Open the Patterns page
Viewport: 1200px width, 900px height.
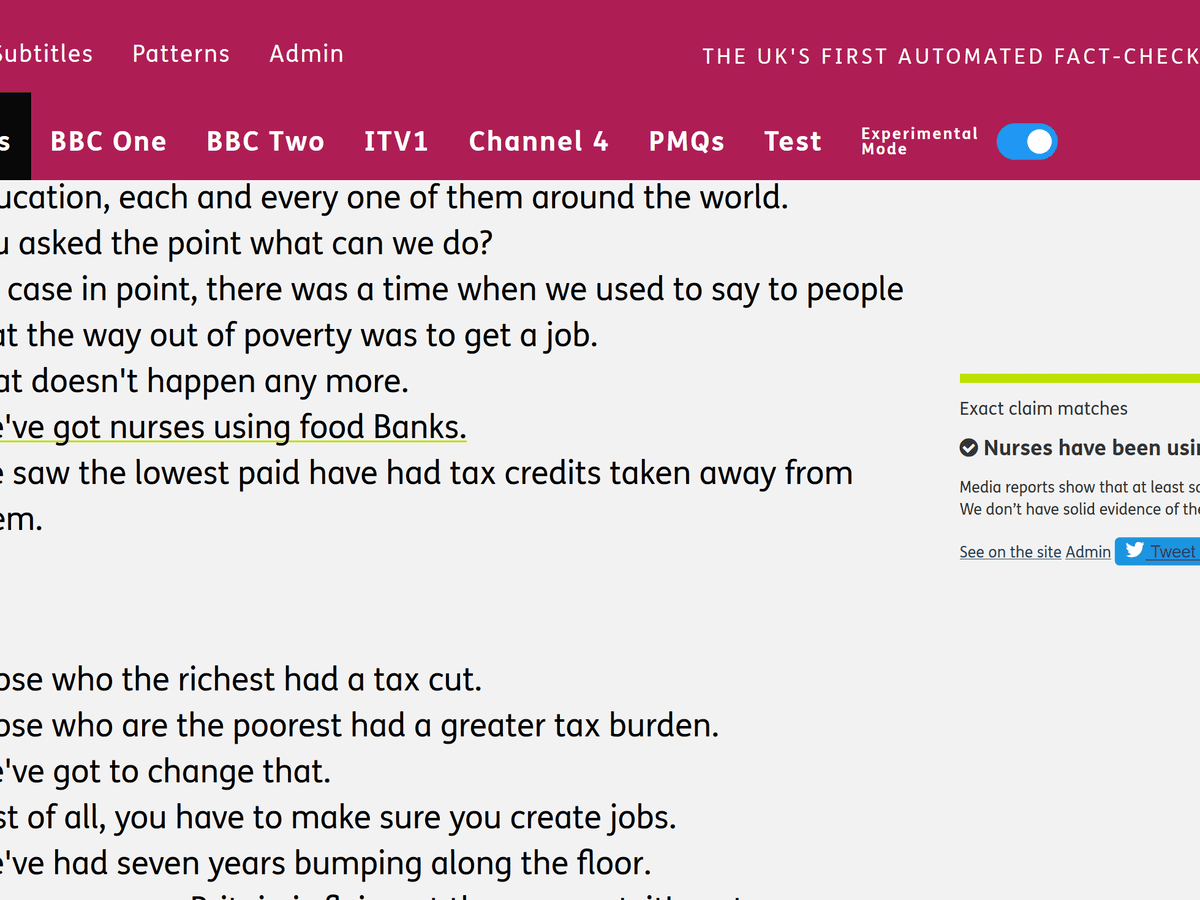[181, 54]
